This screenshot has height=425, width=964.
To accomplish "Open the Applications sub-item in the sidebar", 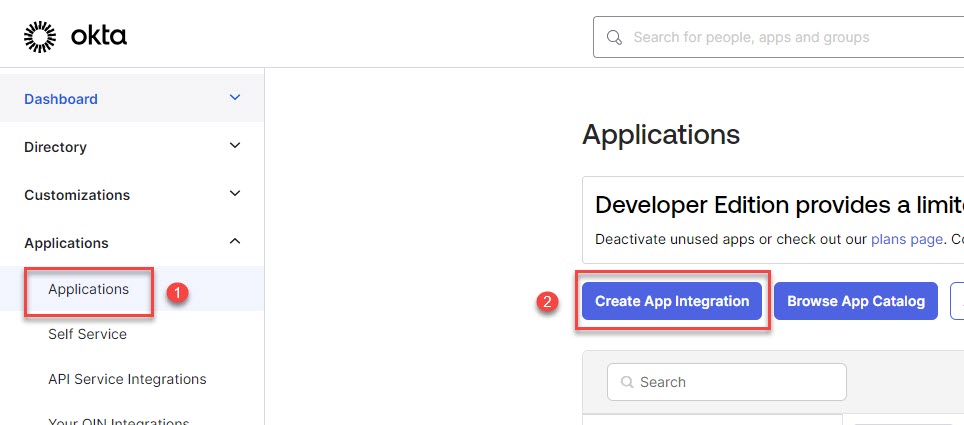I will (88, 290).
